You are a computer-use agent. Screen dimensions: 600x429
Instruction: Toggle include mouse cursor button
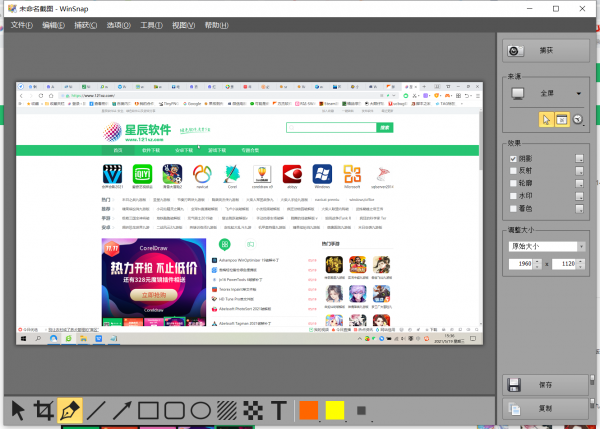pyautogui.click(x=546, y=120)
